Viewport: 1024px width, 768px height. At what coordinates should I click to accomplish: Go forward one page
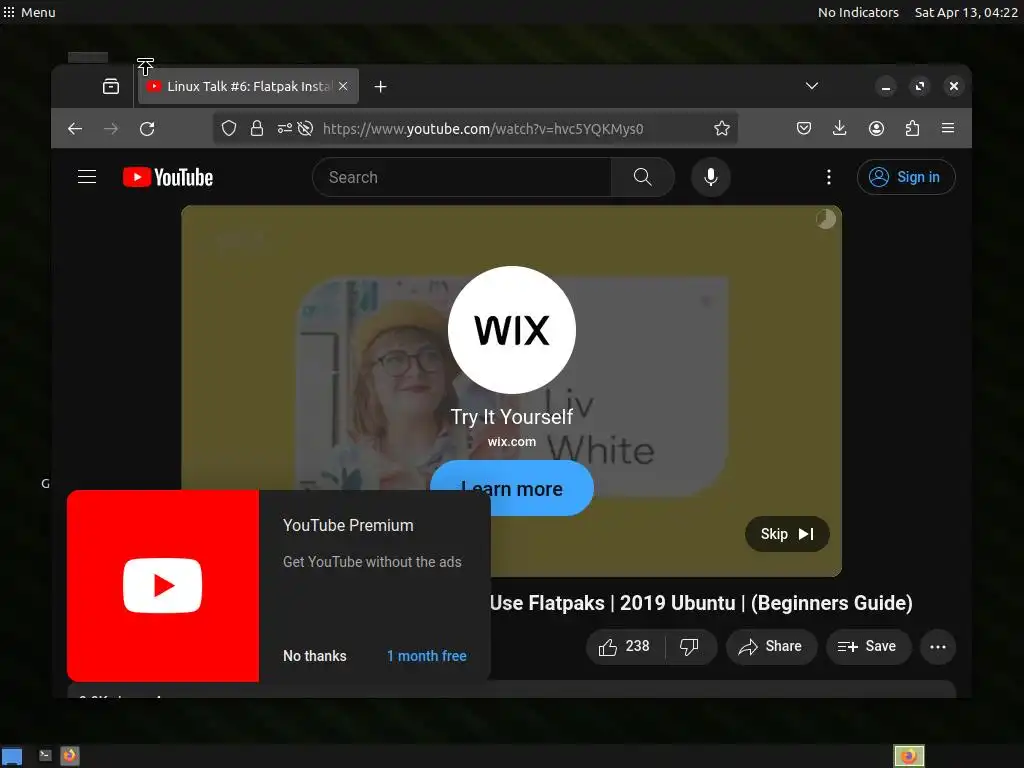111,129
